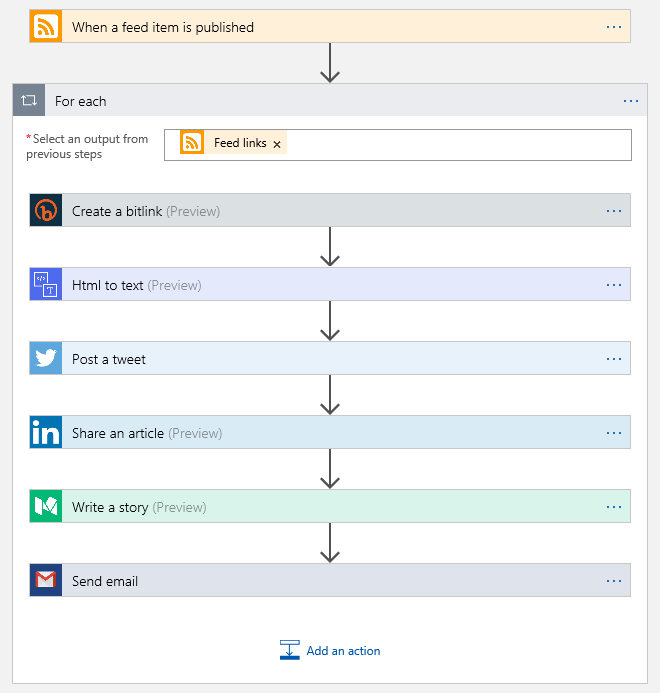
Task: Click the Bitly icon on Create a bitlink
Action: (46, 210)
